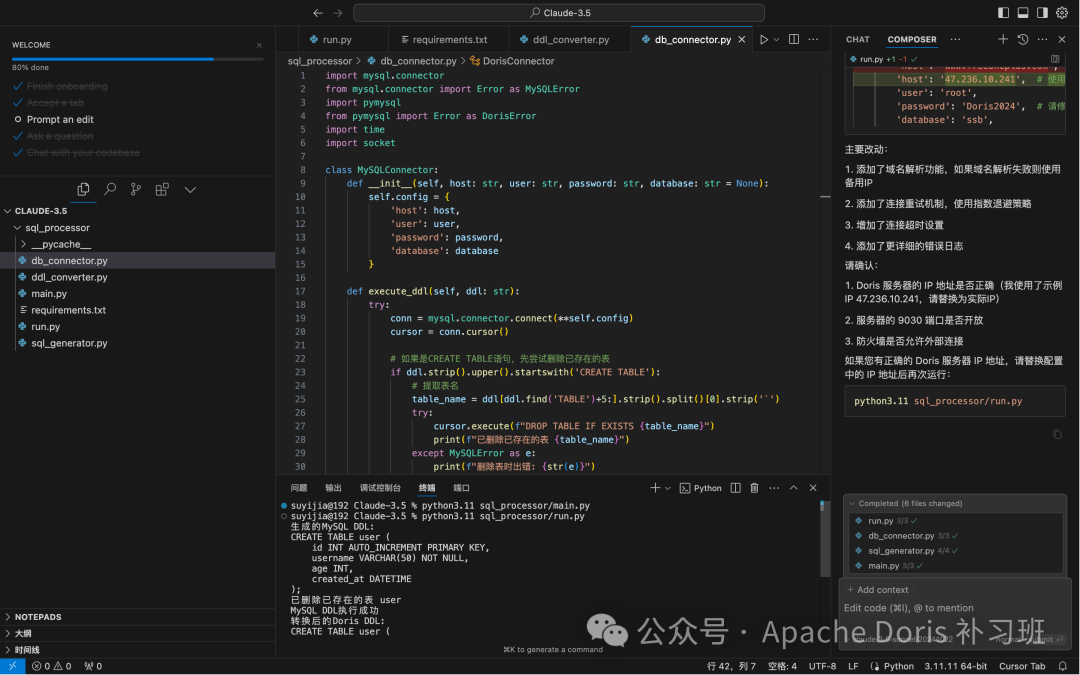Toggle the primary side bar layout
This screenshot has width=1080, height=675.
coord(1004,13)
